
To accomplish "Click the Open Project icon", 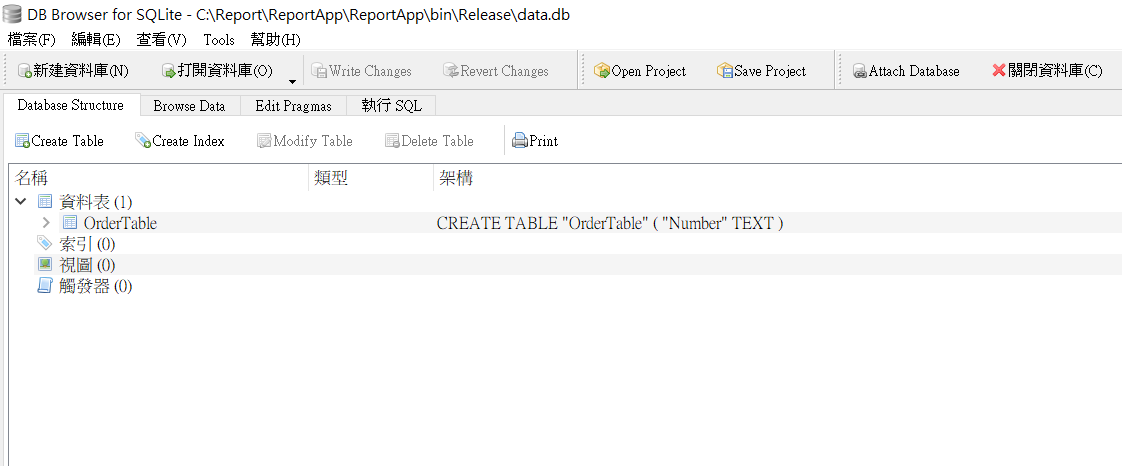I will (x=602, y=72).
